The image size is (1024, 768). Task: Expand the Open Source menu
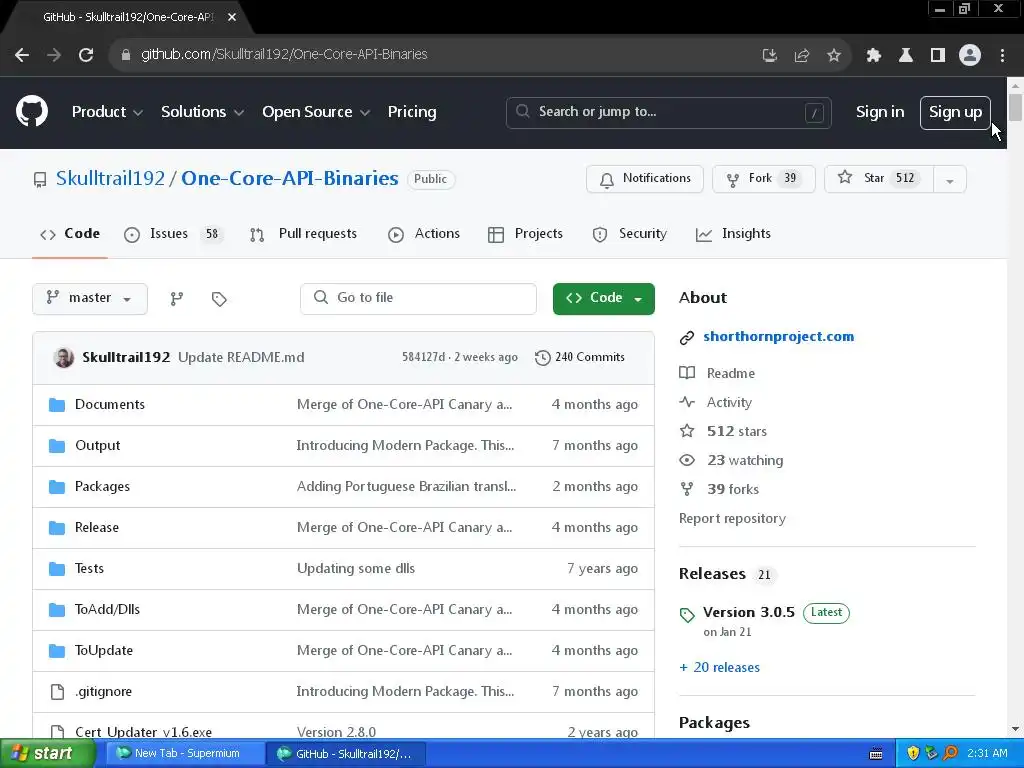316,112
